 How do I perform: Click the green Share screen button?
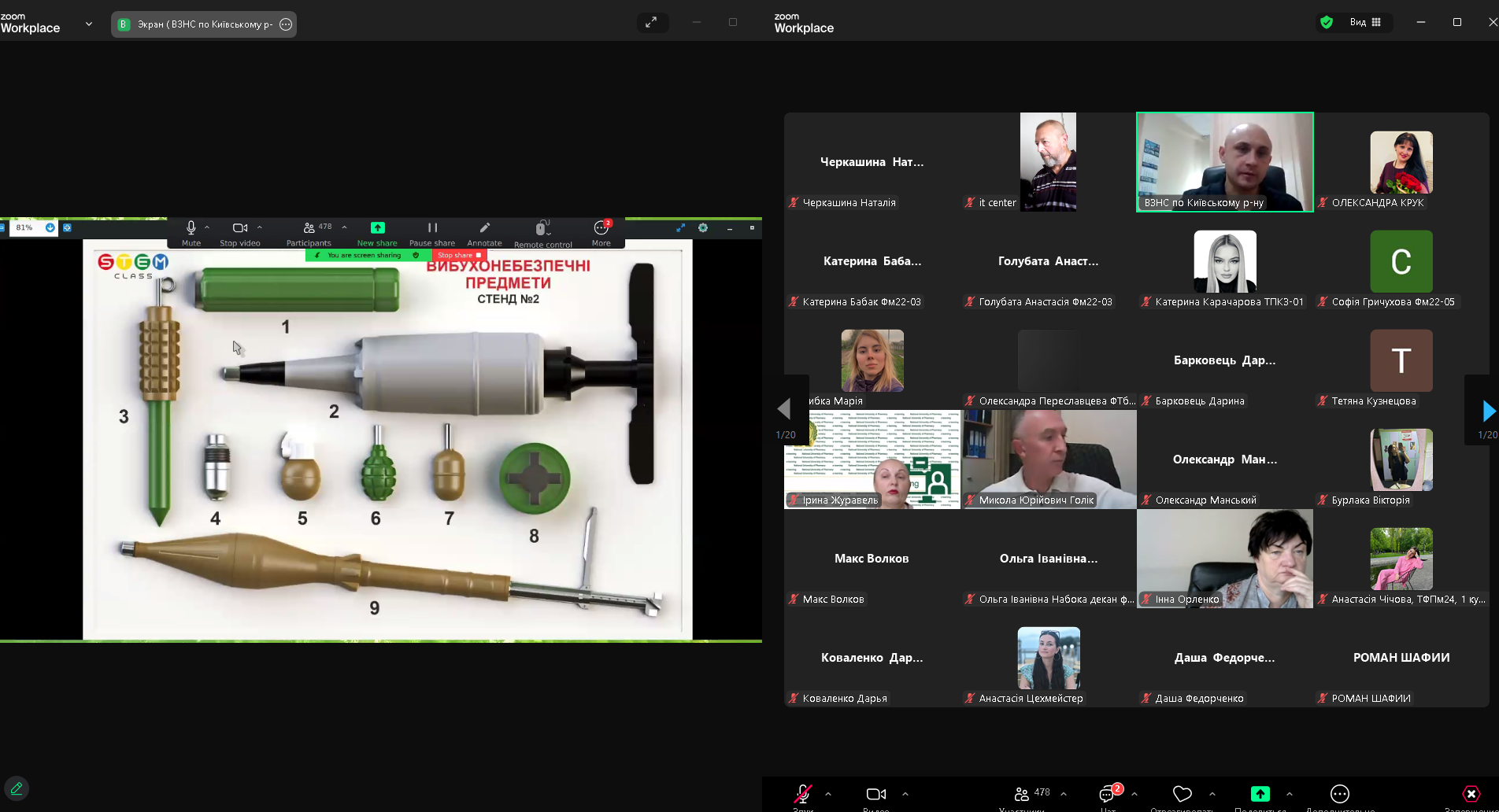[1260, 794]
